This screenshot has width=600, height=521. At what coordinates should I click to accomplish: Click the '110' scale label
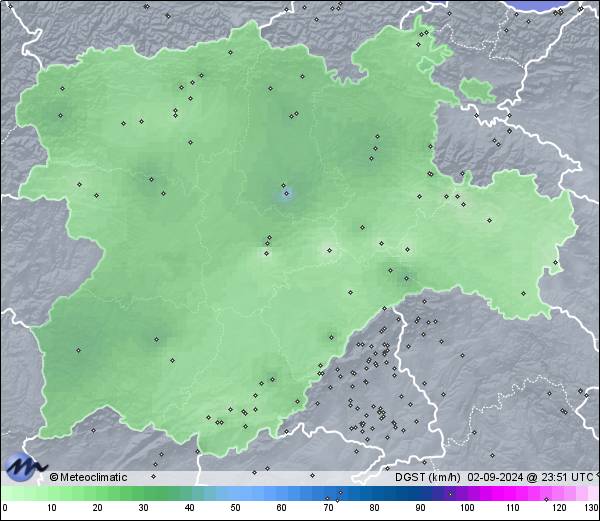point(513,508)
